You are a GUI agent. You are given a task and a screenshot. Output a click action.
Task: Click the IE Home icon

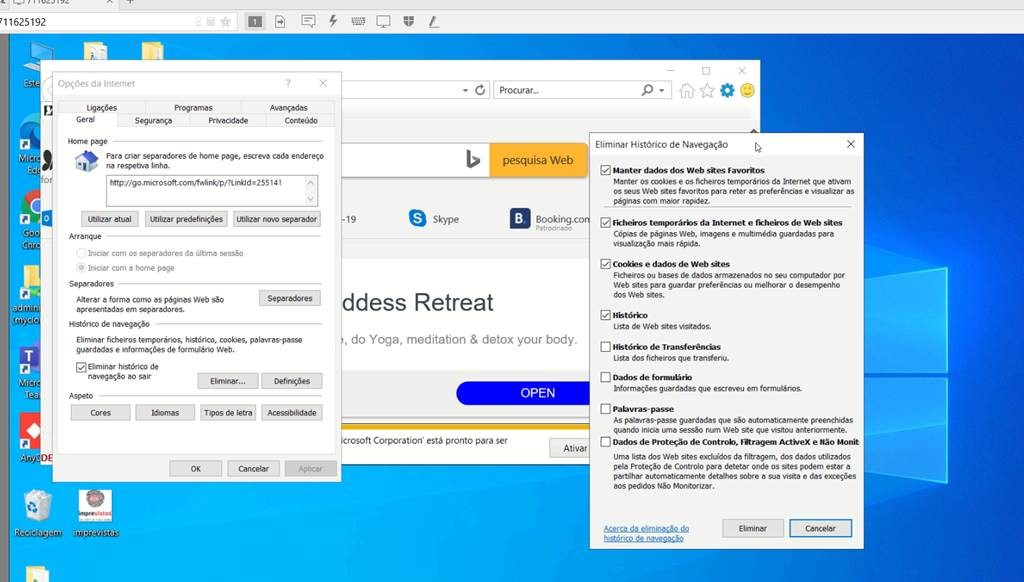pyautogui.click(x=687, y=90)
